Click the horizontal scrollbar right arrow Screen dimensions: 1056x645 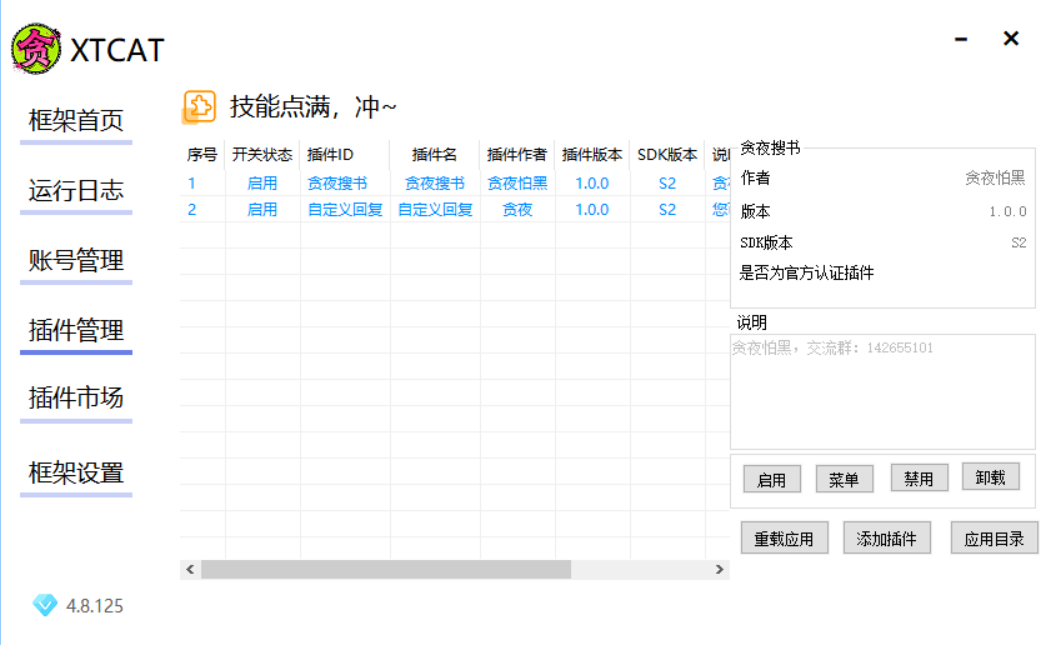(x=719, y=569)
